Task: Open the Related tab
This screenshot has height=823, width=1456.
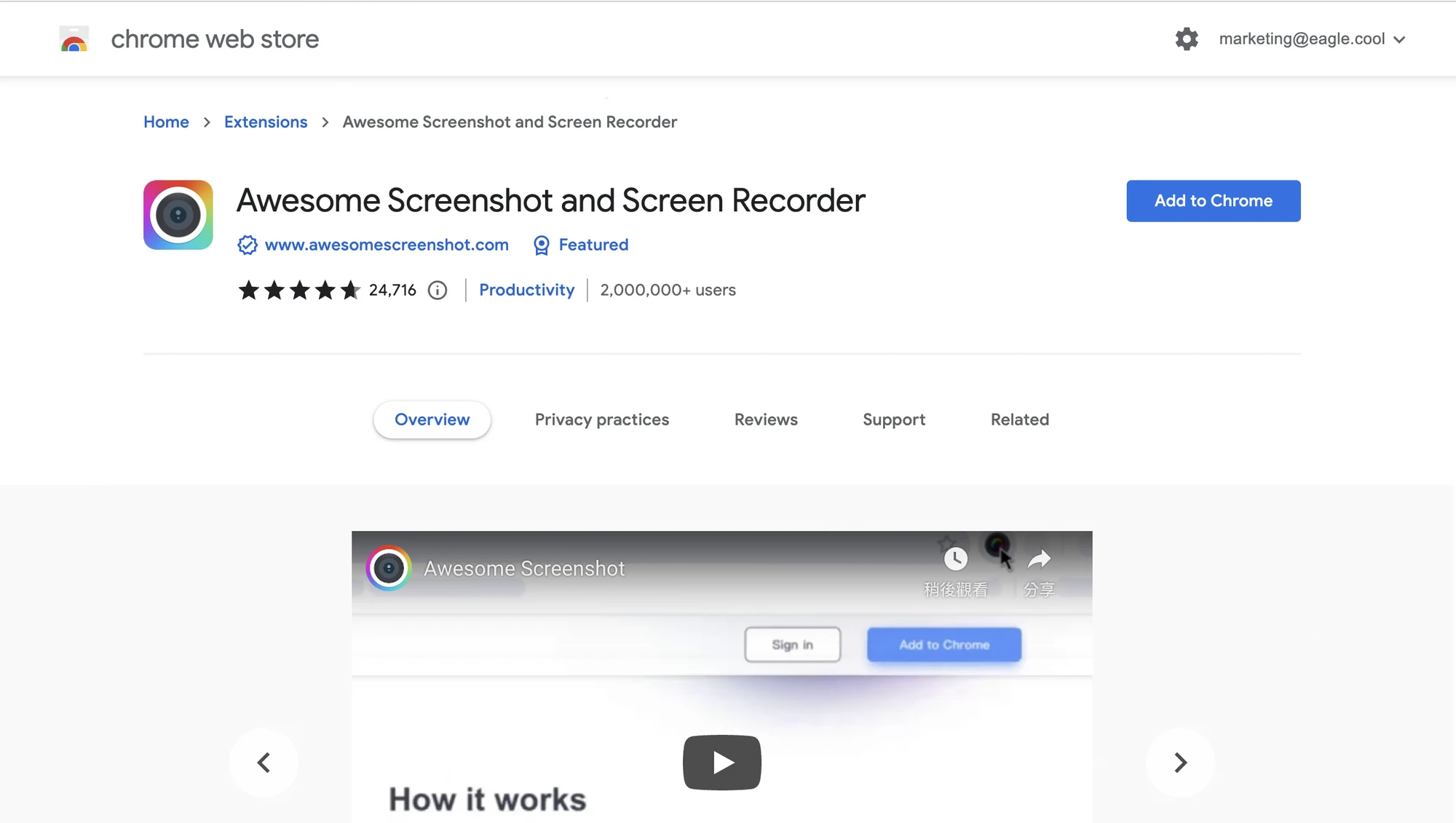Action: pos(1019,420)
